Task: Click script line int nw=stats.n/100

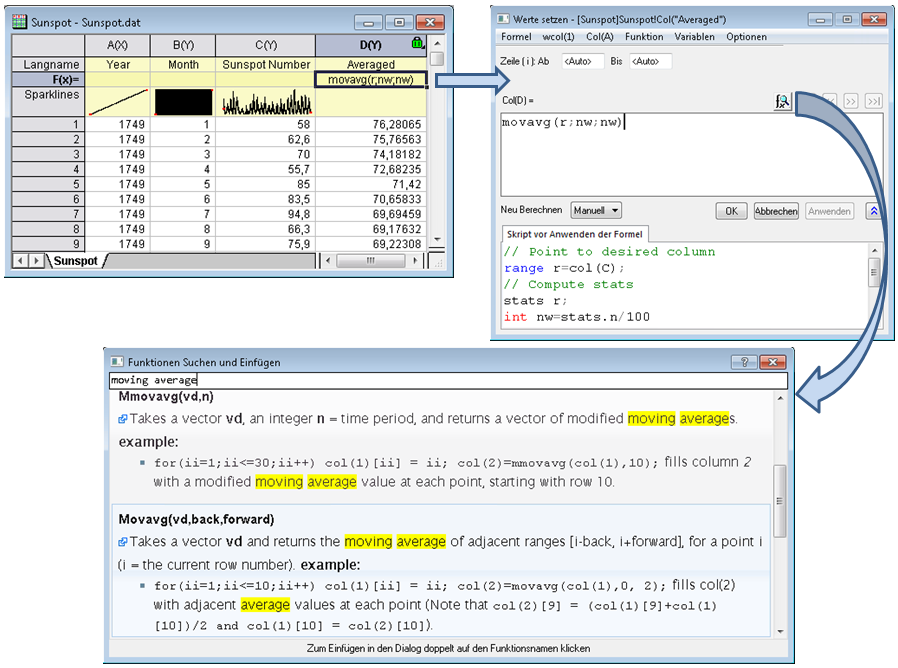Action: pos(577,317)
